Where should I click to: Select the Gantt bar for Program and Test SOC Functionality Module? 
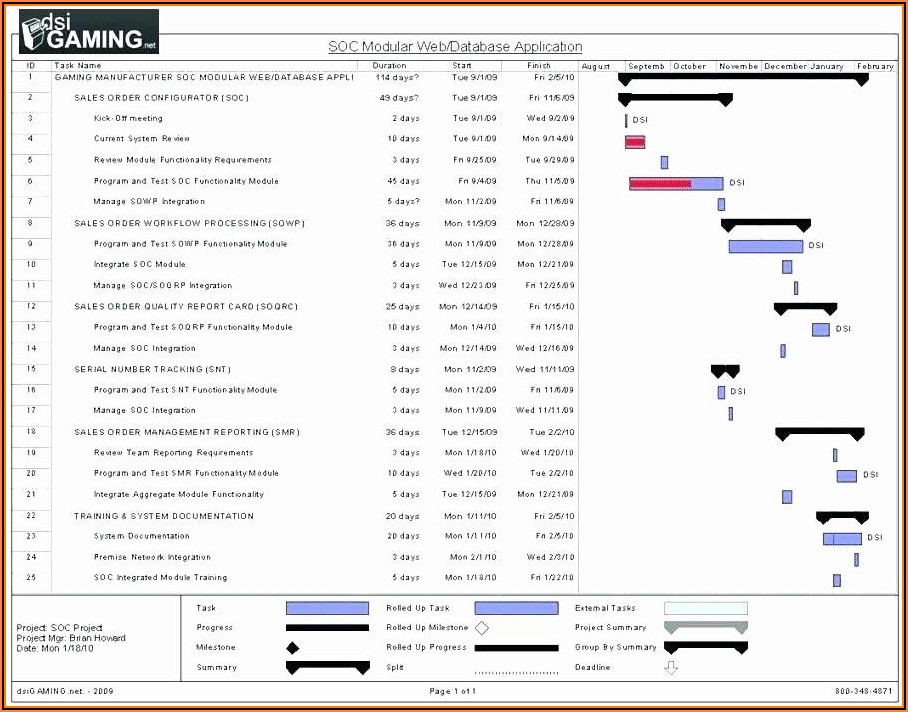coord(675,182)
